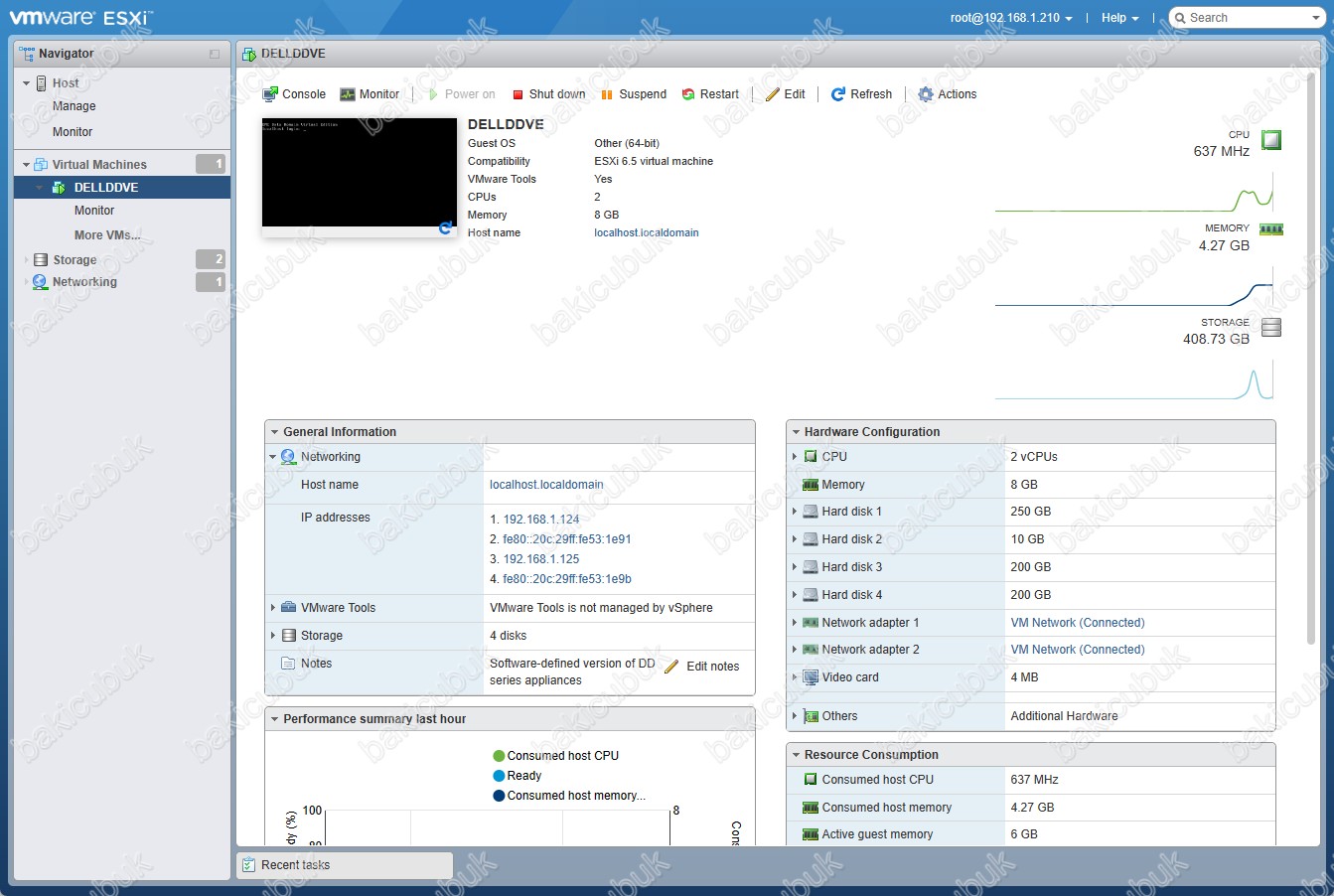Open the root@192.168.1.210 user menu
This screenshot has height=896, width=1334.
tap(1011, 18)
